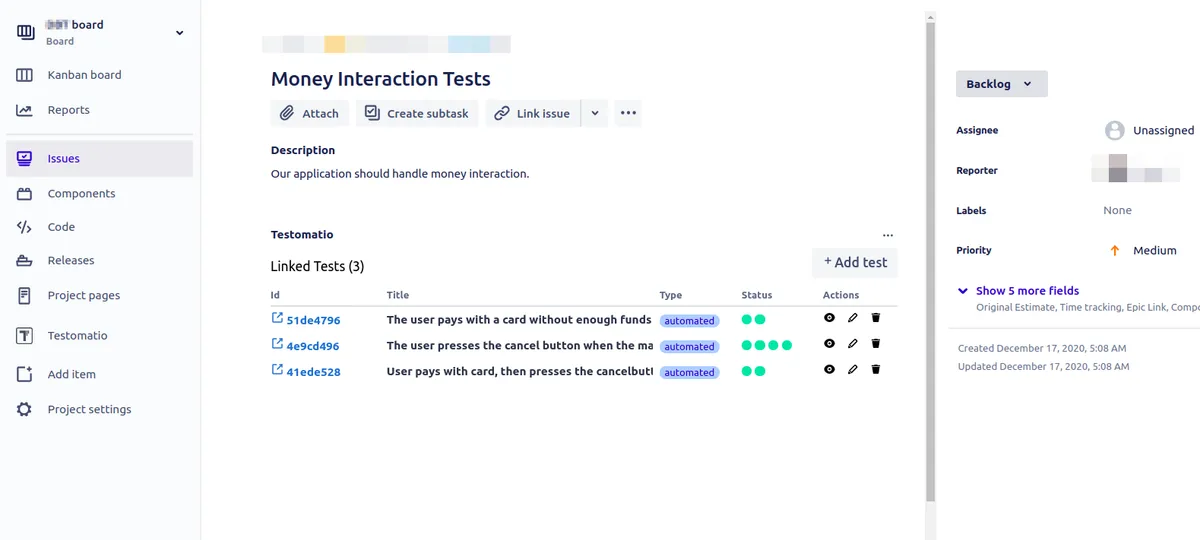Screen dimensions: 1200x540
Task: Click external link icon for 4e9cd496
Action: tap(277, 344)
